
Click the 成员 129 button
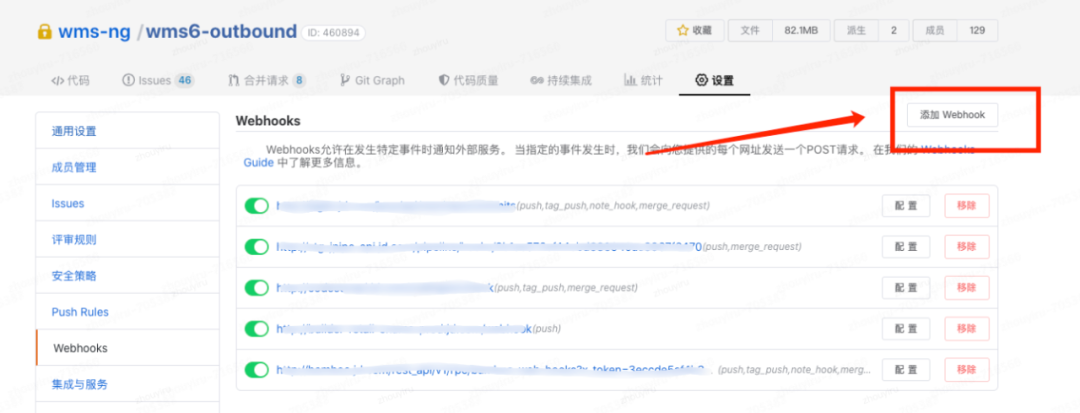[955, 30]
